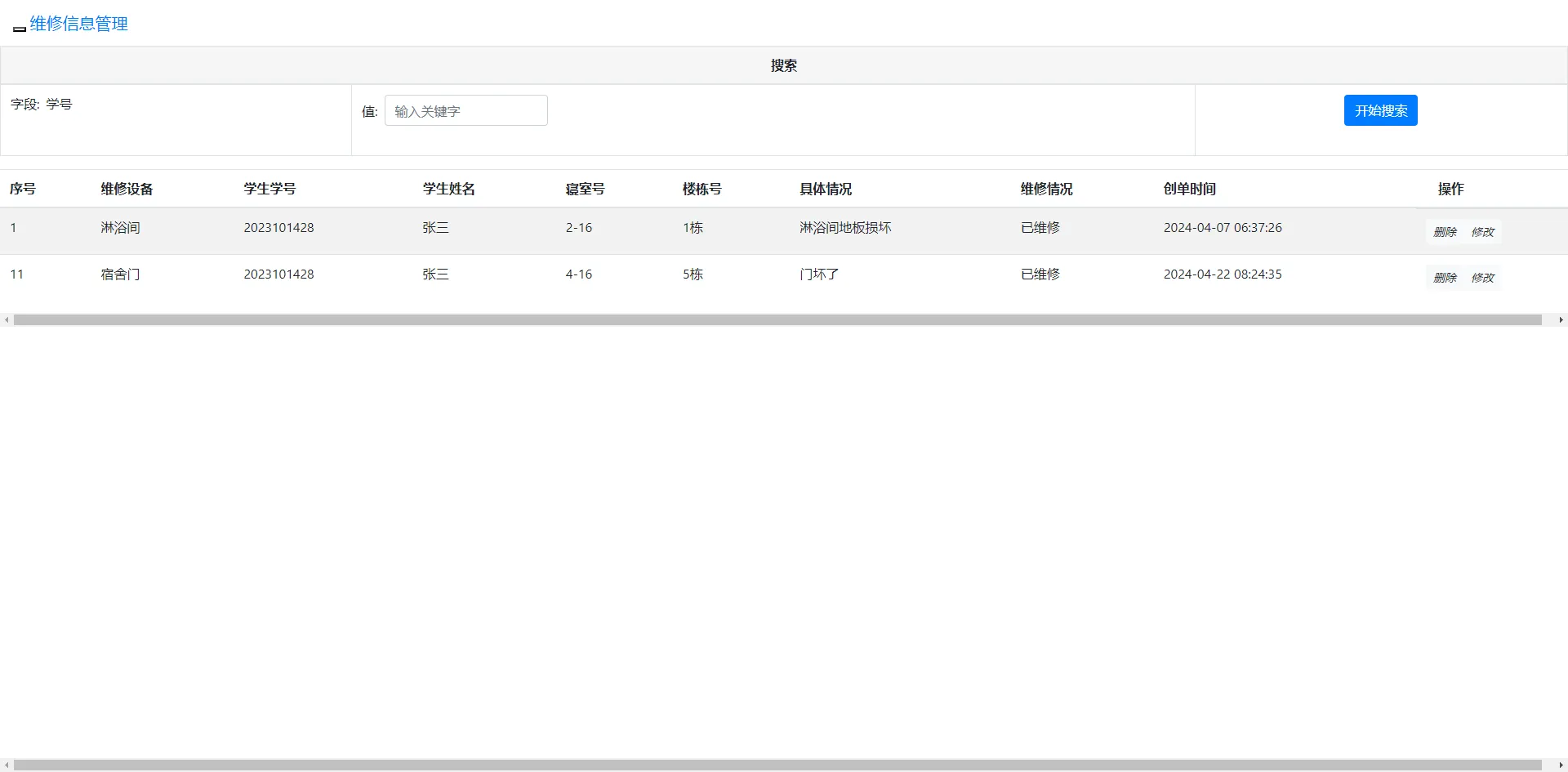
Task: Click 张三 in the 宿舍门 row
Action: click(435, 274)
